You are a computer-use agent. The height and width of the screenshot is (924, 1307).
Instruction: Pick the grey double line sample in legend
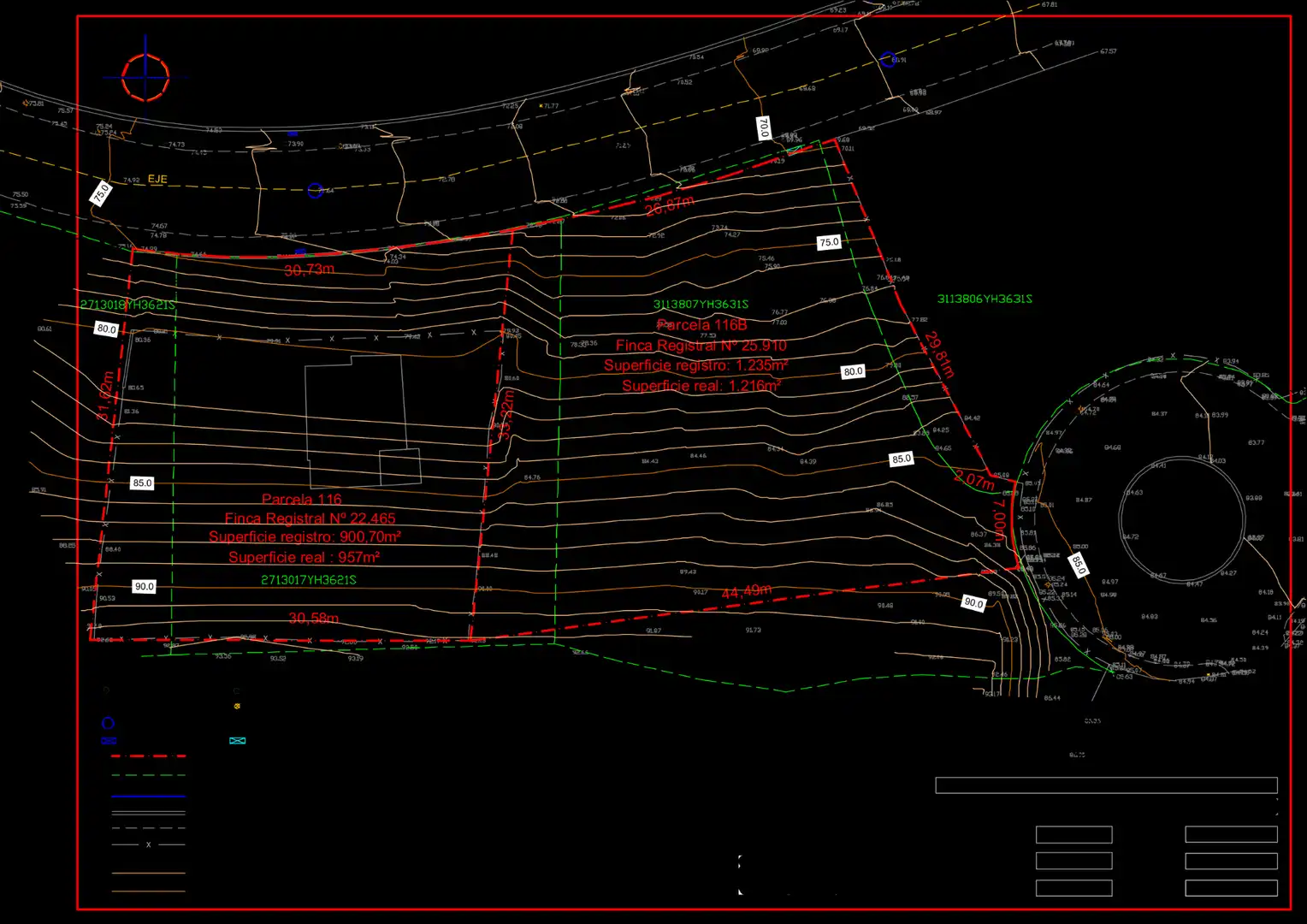(x=148, y=813)
